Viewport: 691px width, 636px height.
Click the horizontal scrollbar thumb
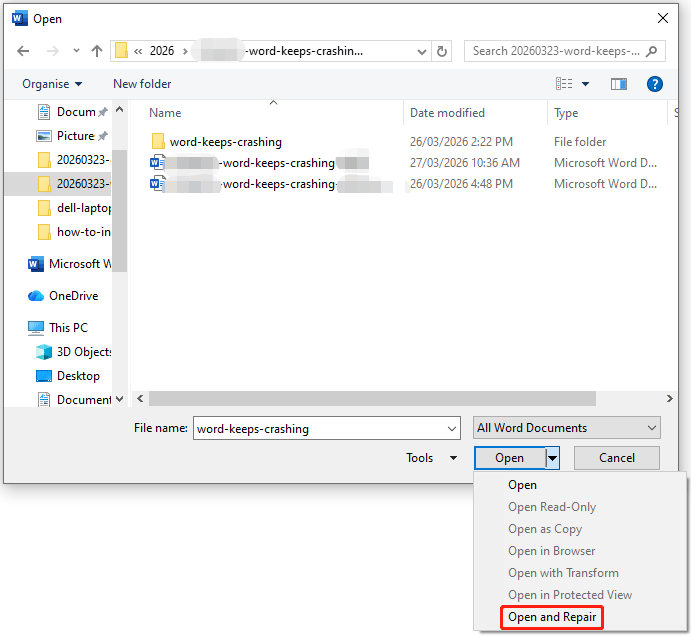(x=372, y=399)
